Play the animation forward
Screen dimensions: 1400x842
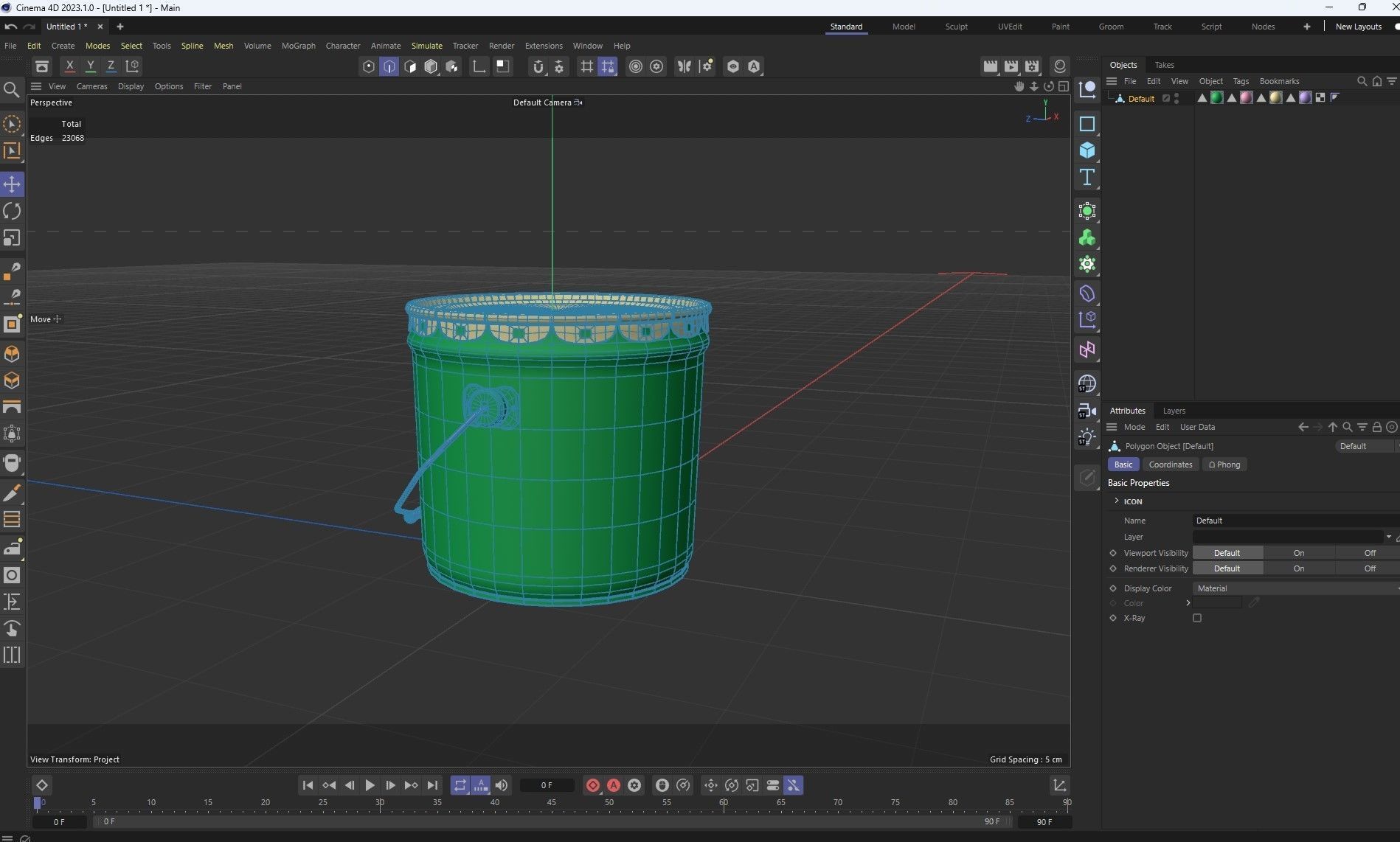click(x=370, y=785)
